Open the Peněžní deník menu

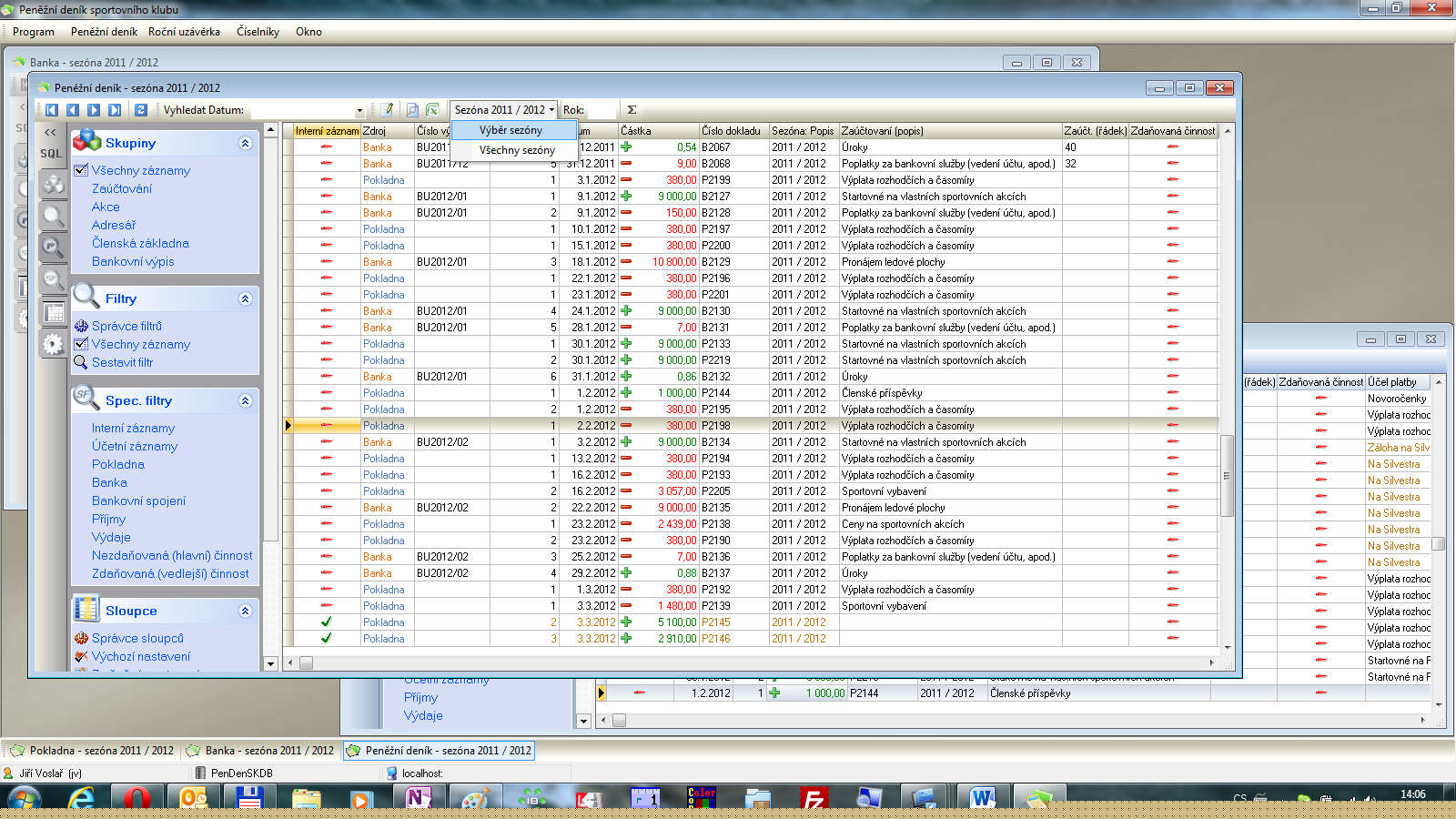coord(104,32)
